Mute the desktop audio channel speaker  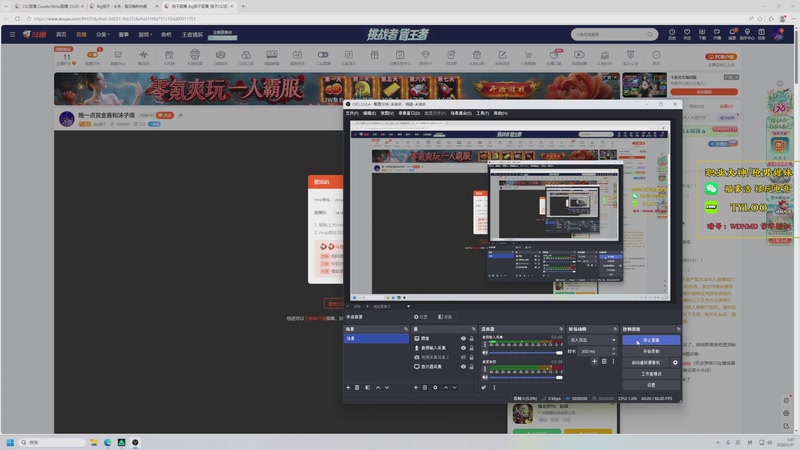coord(485,377)
